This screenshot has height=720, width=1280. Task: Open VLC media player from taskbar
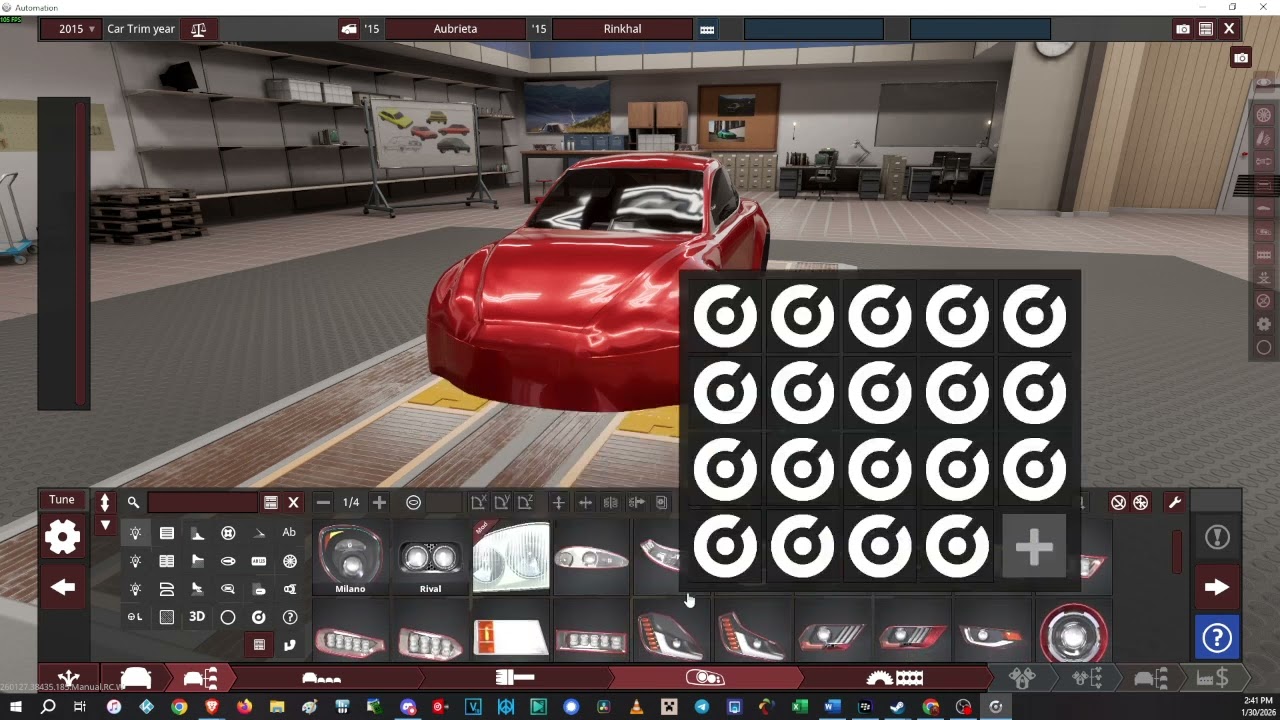click(636, 707)
